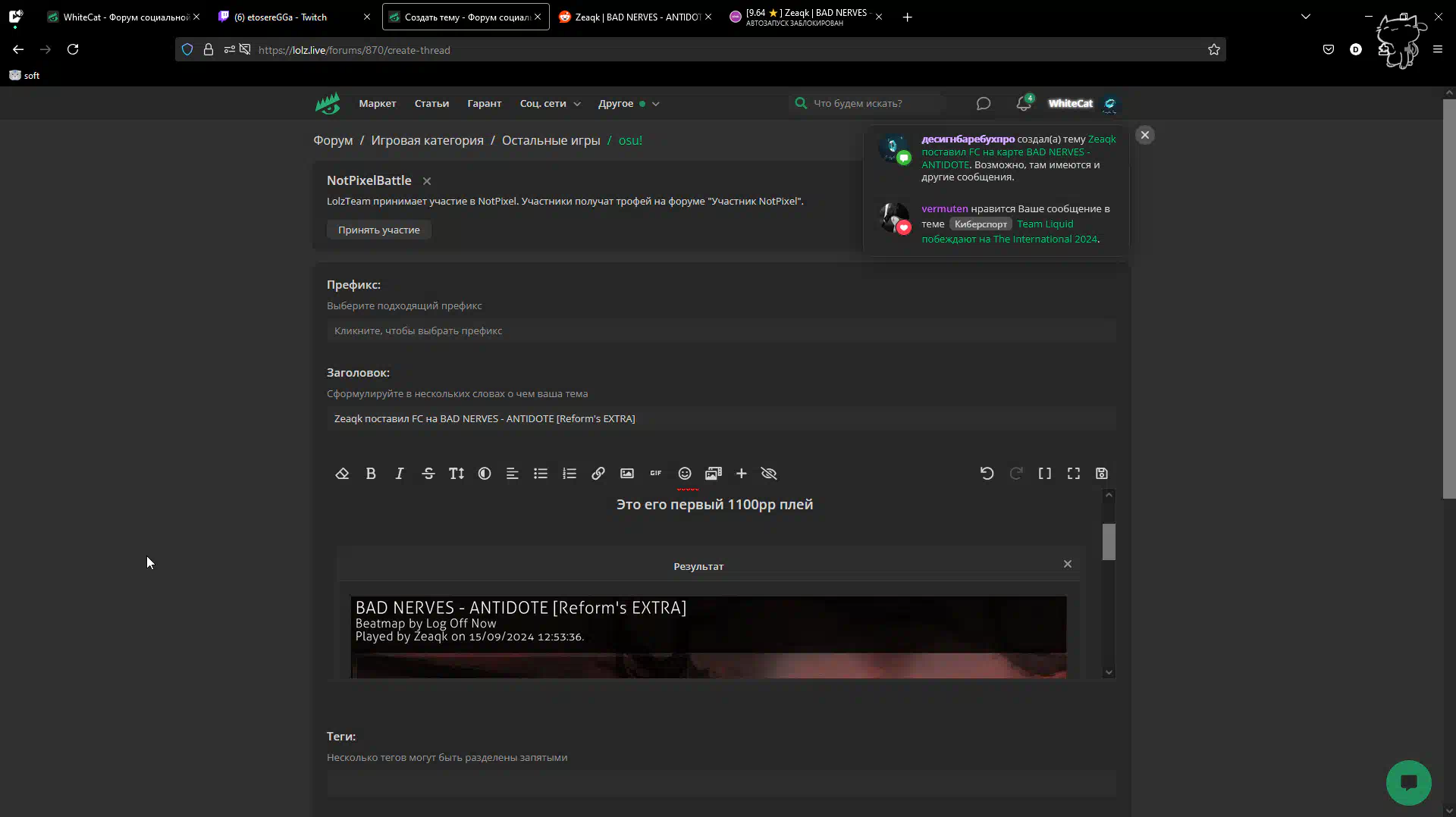This screenshot has height=817, width=1456.
Task: Expand the Другое dropdown menu
Action: pyautogui.click(x=629, y=104)
